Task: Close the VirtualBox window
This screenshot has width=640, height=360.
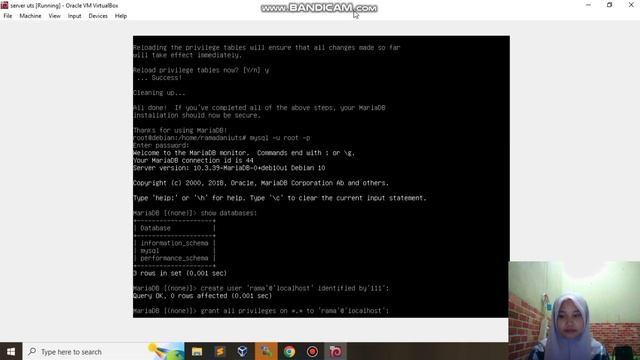Action: coord(631,5)
